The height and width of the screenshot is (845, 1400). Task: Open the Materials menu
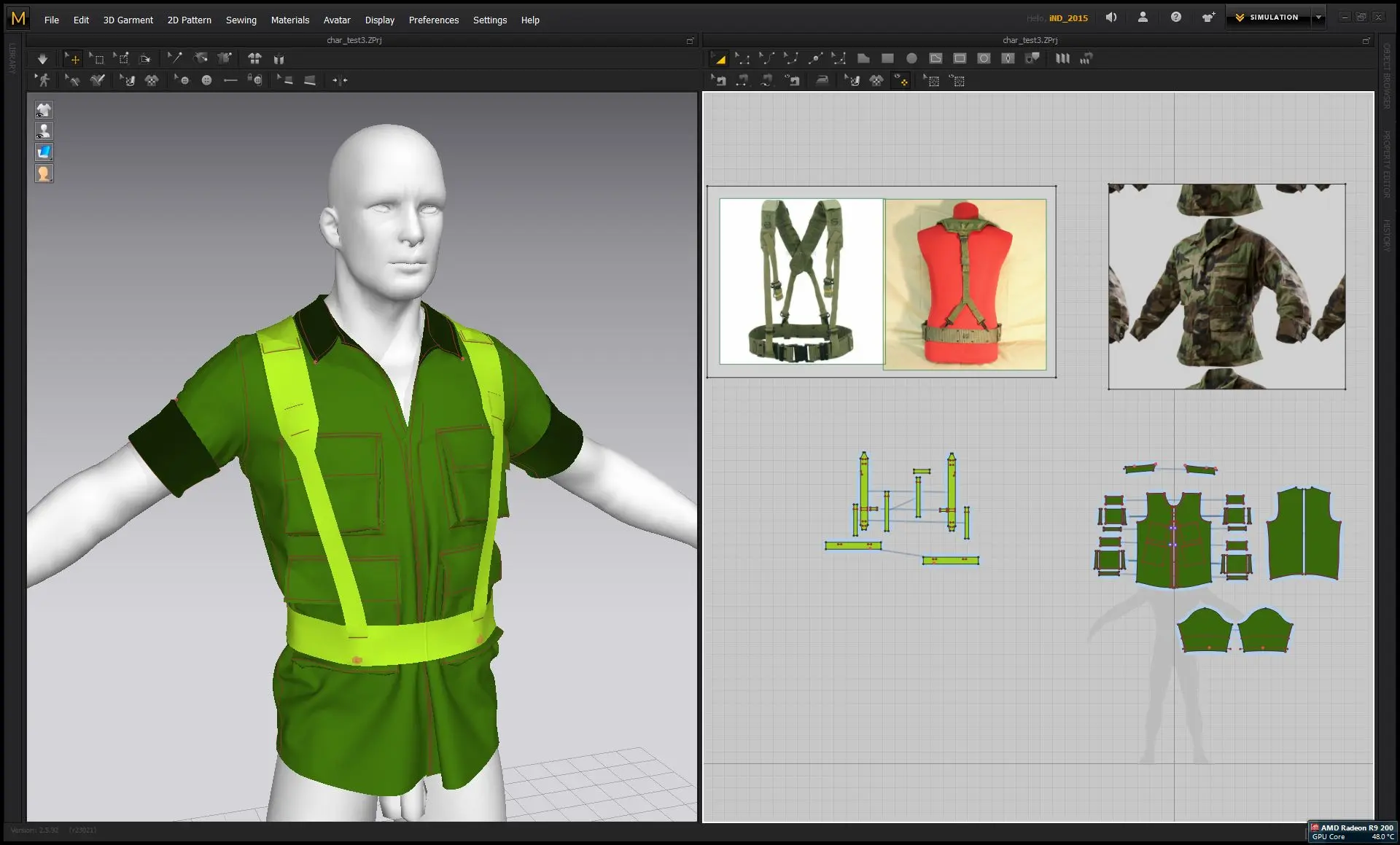289,20
